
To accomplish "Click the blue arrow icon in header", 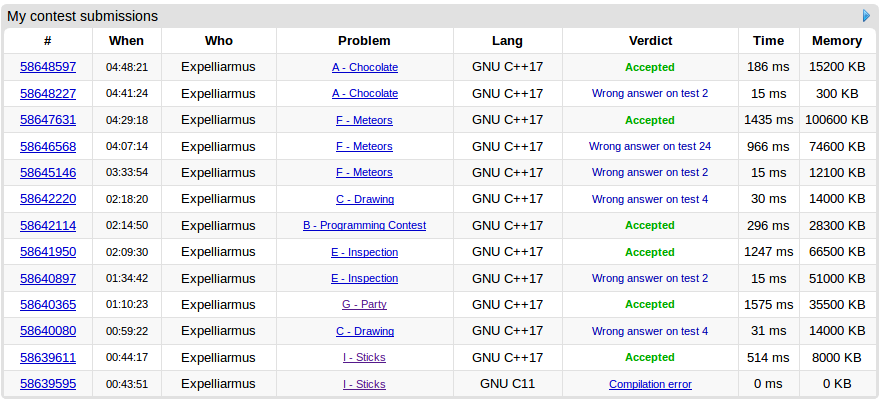I will tap(867, 16).
